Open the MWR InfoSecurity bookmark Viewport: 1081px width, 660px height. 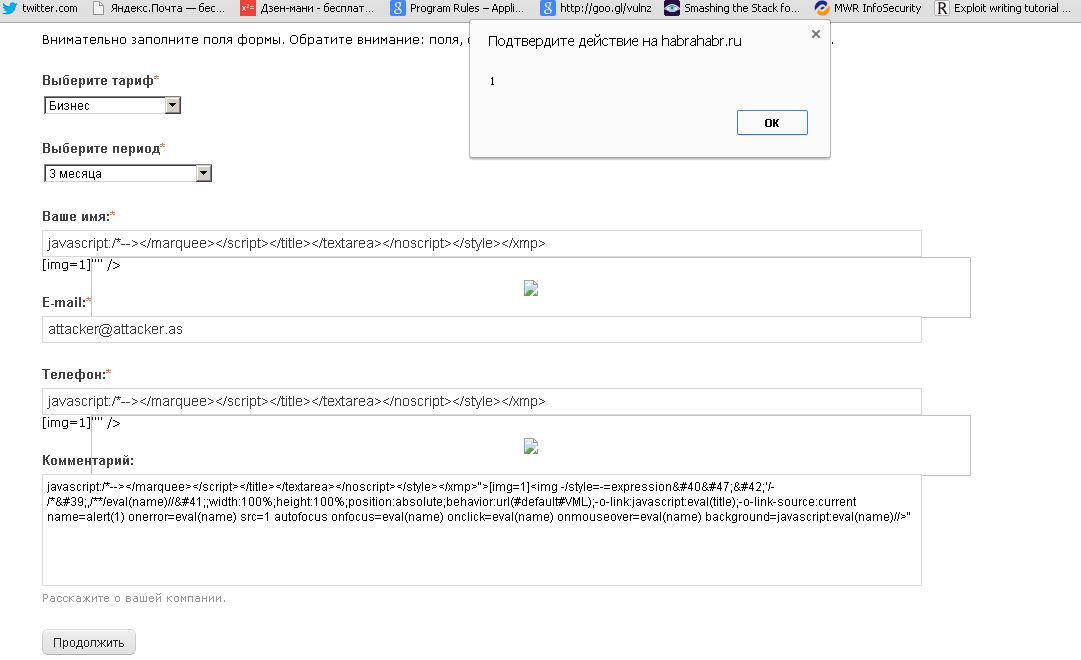tap(867, 8)
